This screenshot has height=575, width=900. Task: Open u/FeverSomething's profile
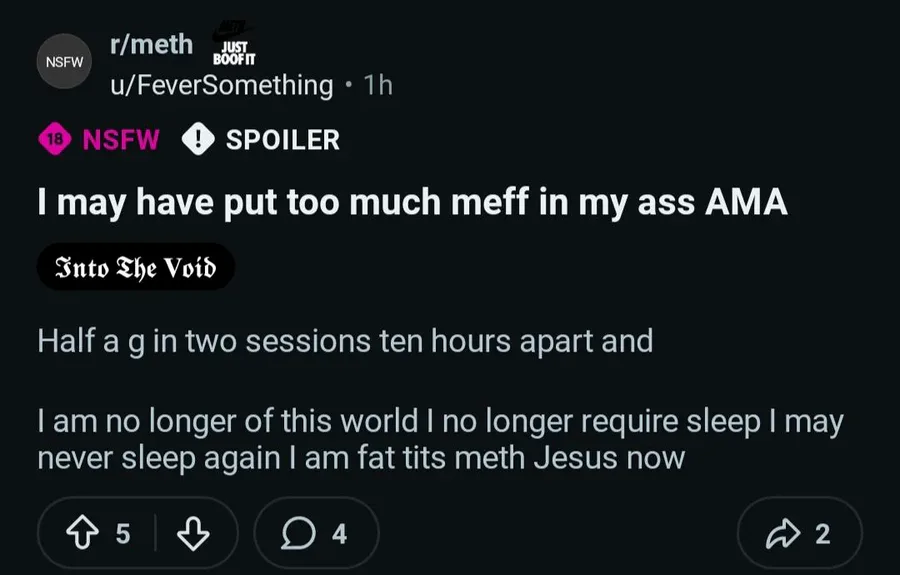coord(221,85)
